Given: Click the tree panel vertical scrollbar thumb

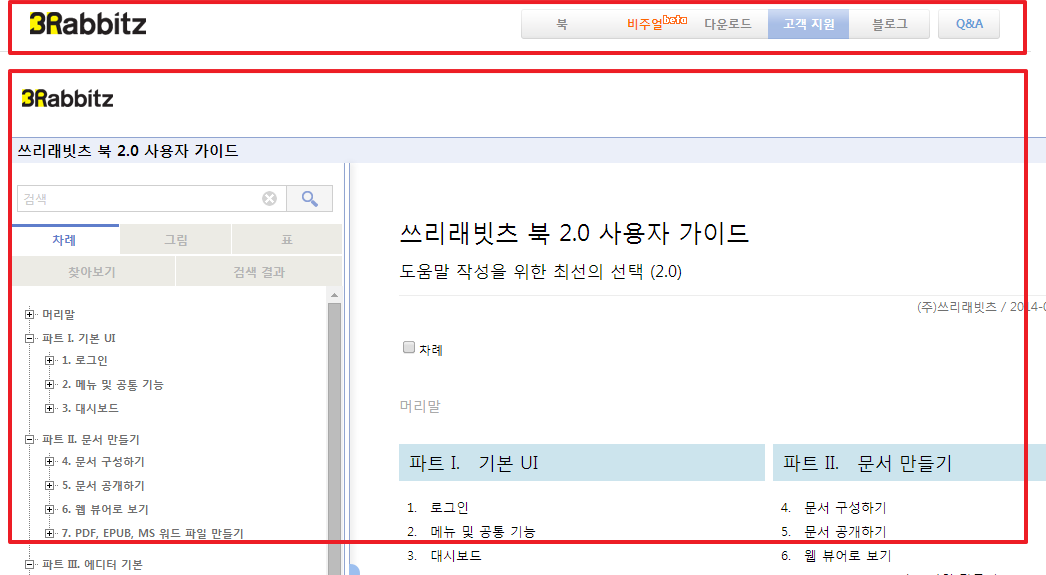Looking at the screenshot, I should pyautogui.click(x=334, y=437).
